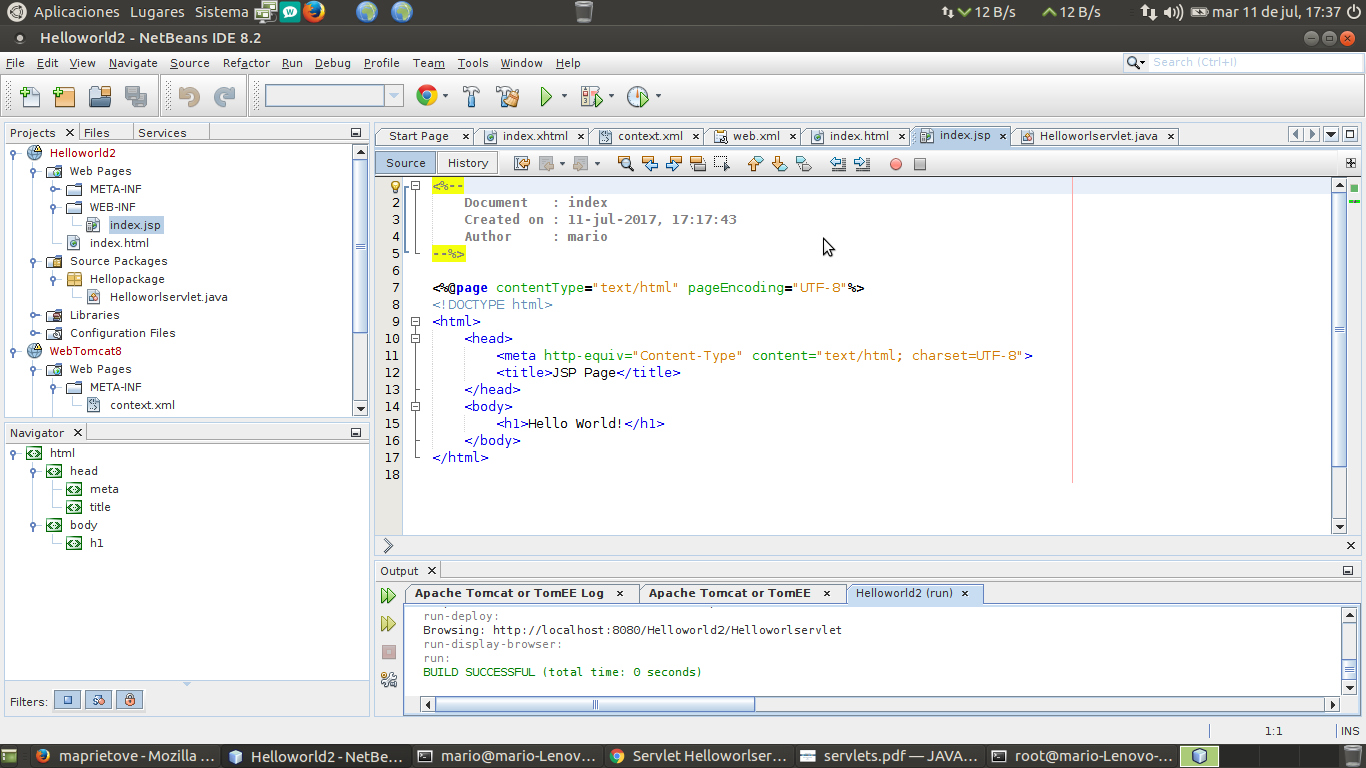Toggle the first Navigator filter button

tap(68, 701)
